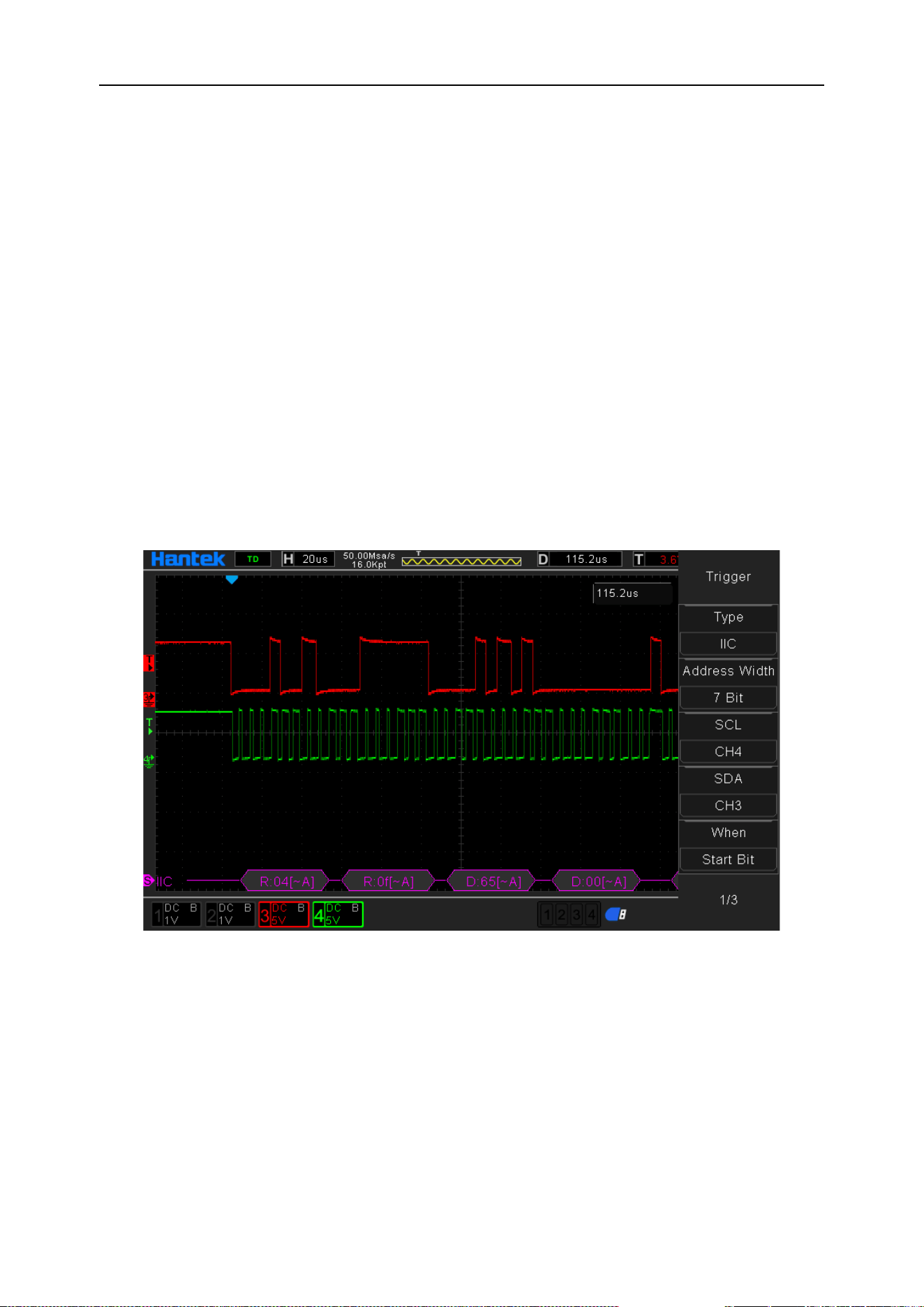The image size is (924, 1307).
Task: Click the green channel 4 ground marker
Action: tap(149, 760)
